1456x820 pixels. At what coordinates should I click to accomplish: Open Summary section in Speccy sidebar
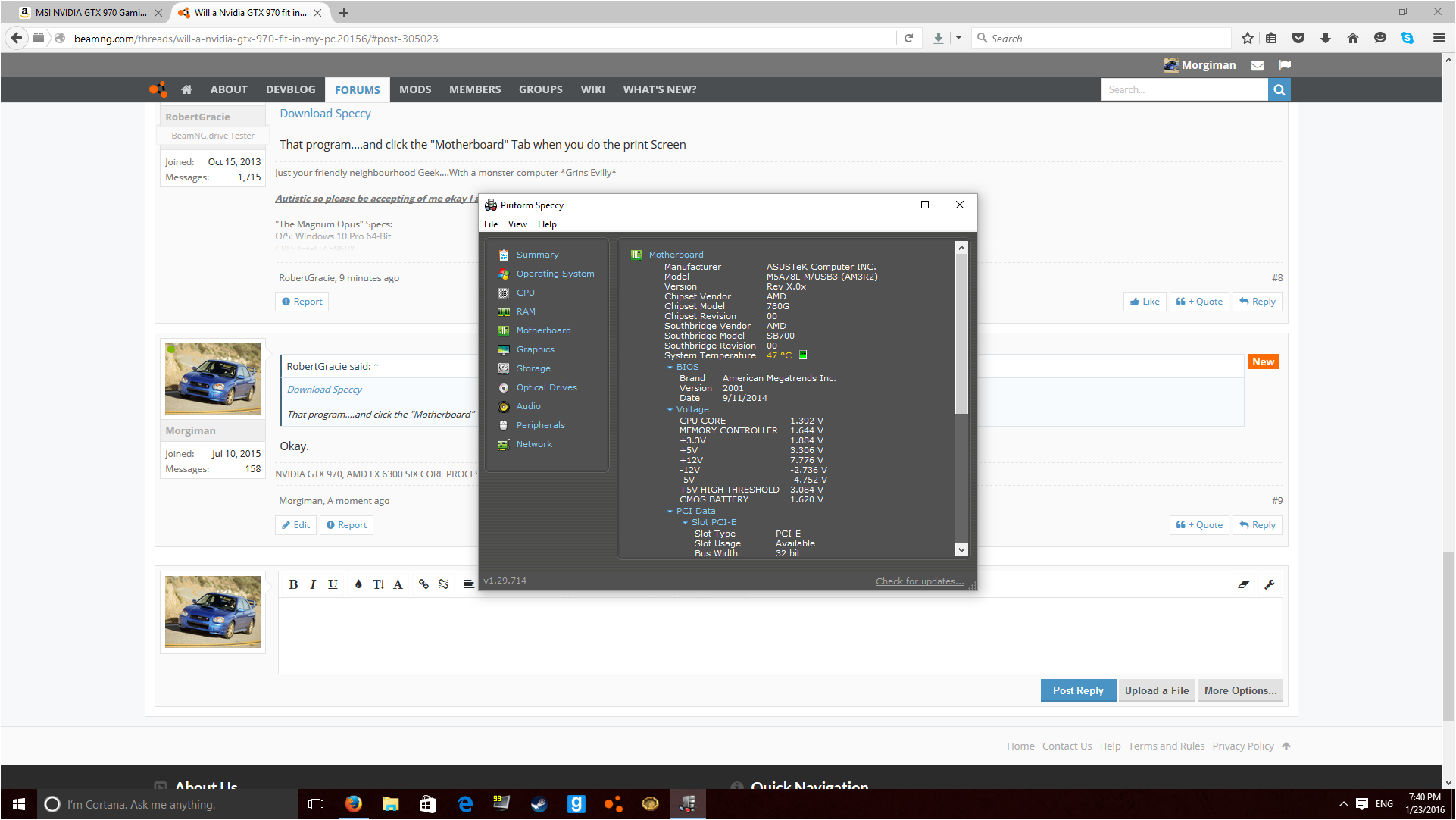click(537, 255)
